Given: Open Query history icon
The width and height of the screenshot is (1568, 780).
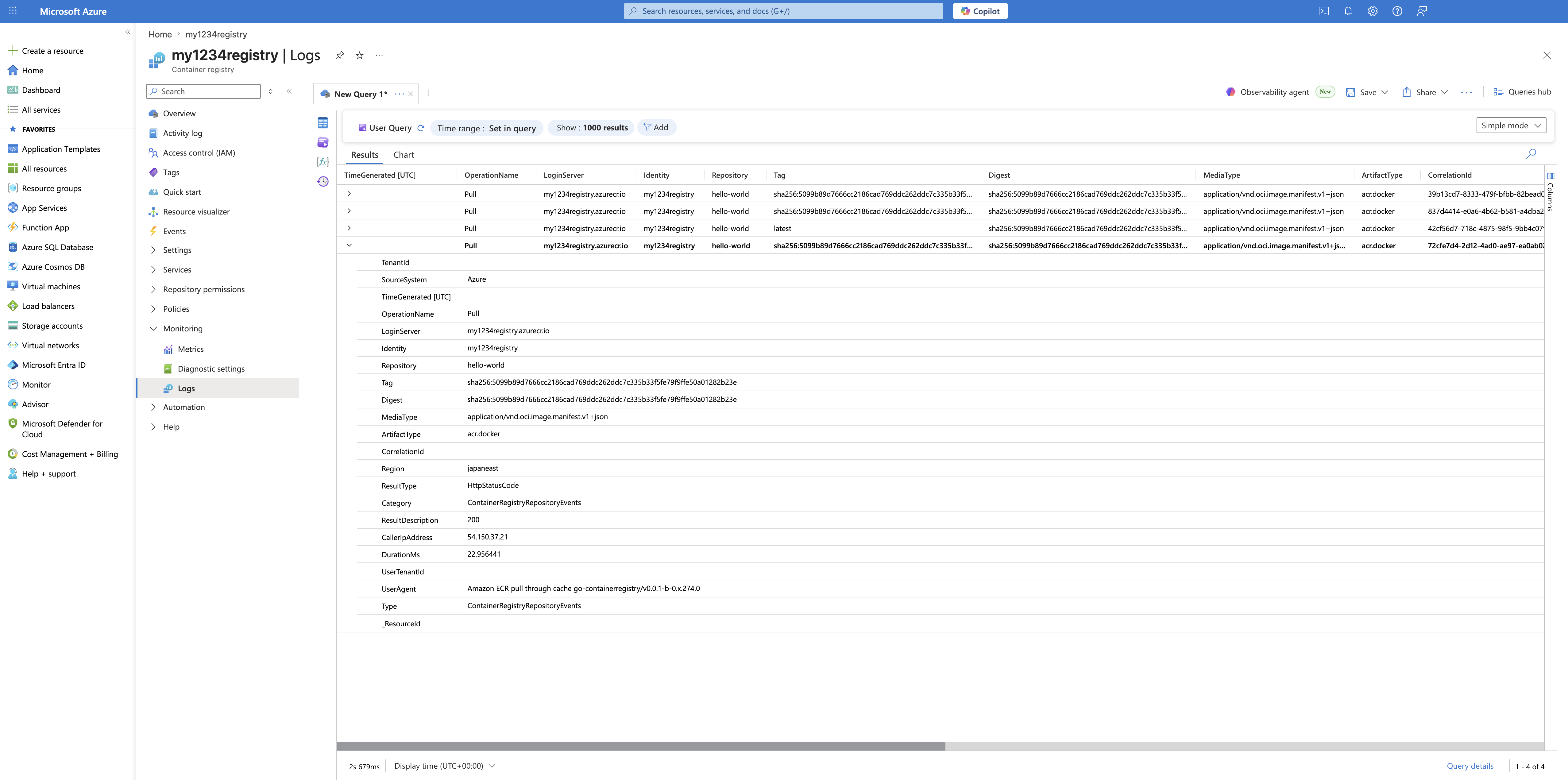Looking at the screenshot, I should [x=322, y=181].
